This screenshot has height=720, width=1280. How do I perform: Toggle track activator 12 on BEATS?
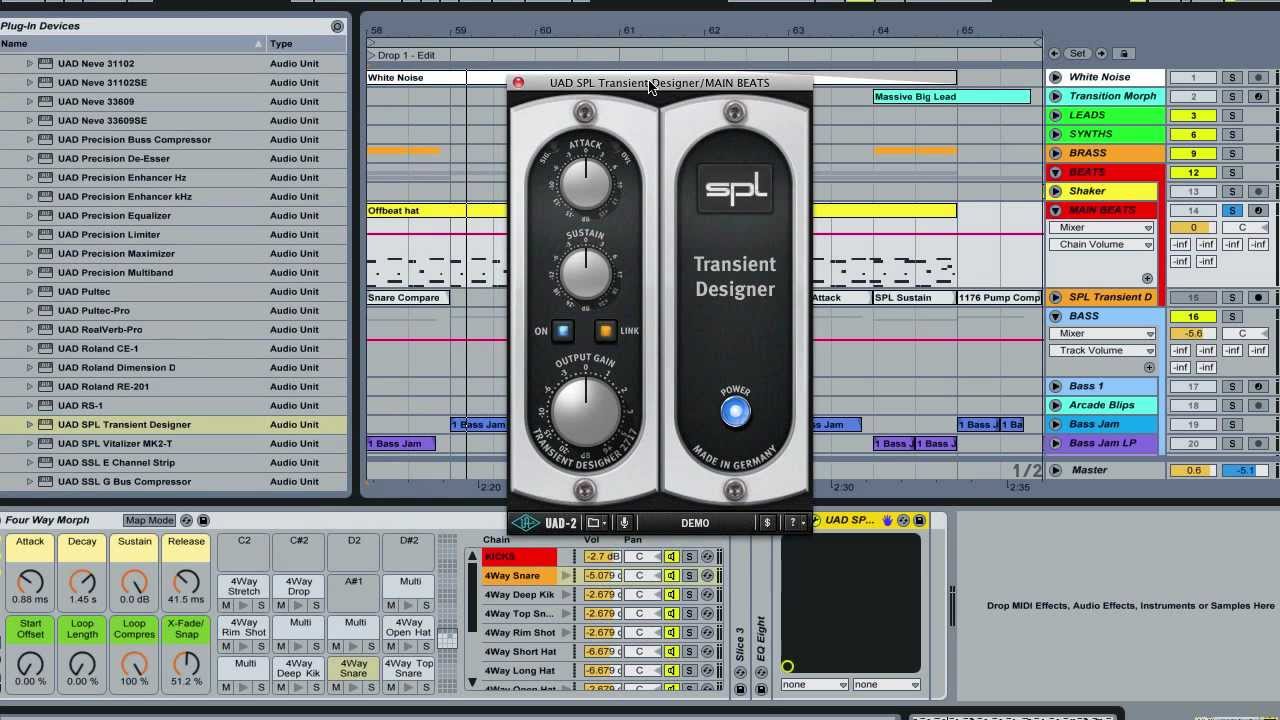point(1193,172)
